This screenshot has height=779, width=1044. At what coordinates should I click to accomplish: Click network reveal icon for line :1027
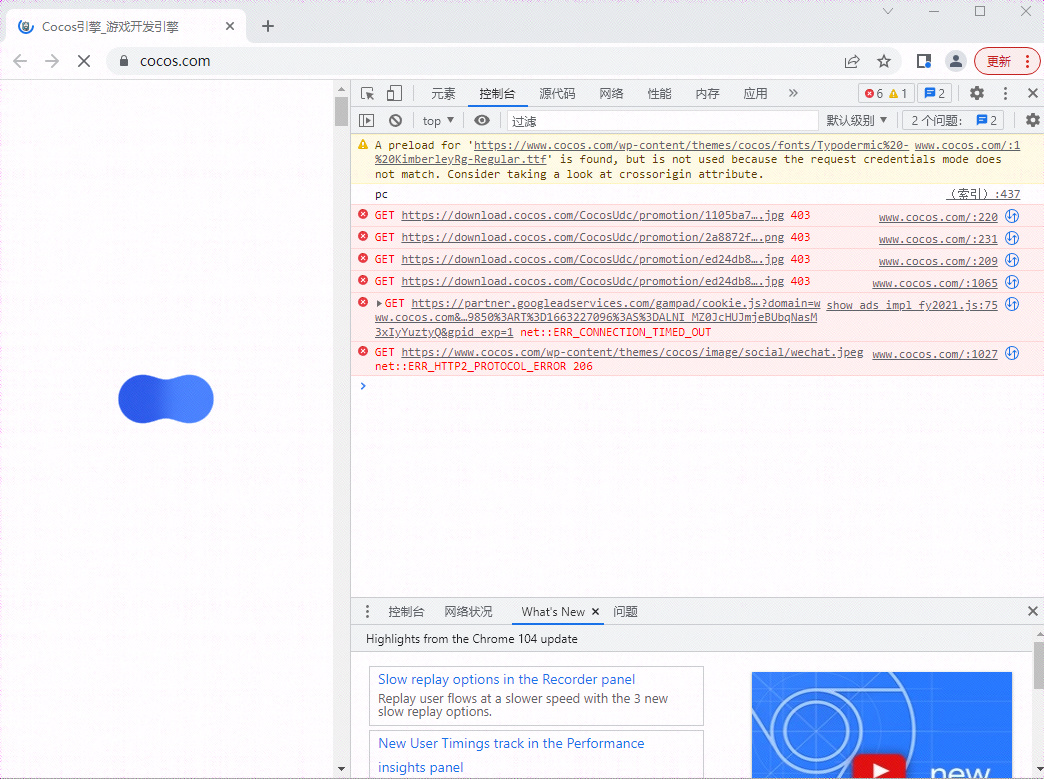(x=1012, y=354)
